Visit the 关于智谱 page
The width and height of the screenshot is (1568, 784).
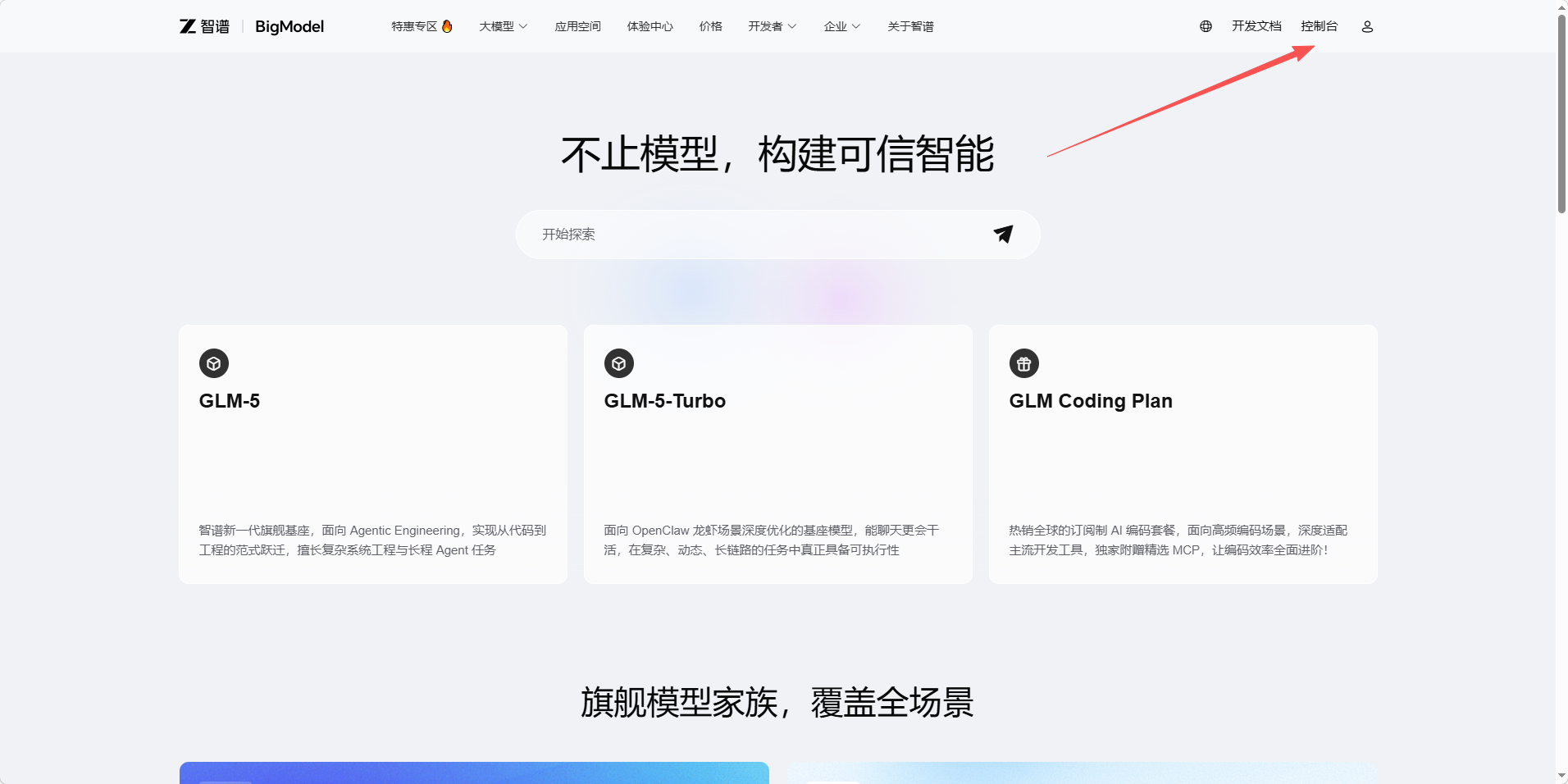click(x=910, y=26)
